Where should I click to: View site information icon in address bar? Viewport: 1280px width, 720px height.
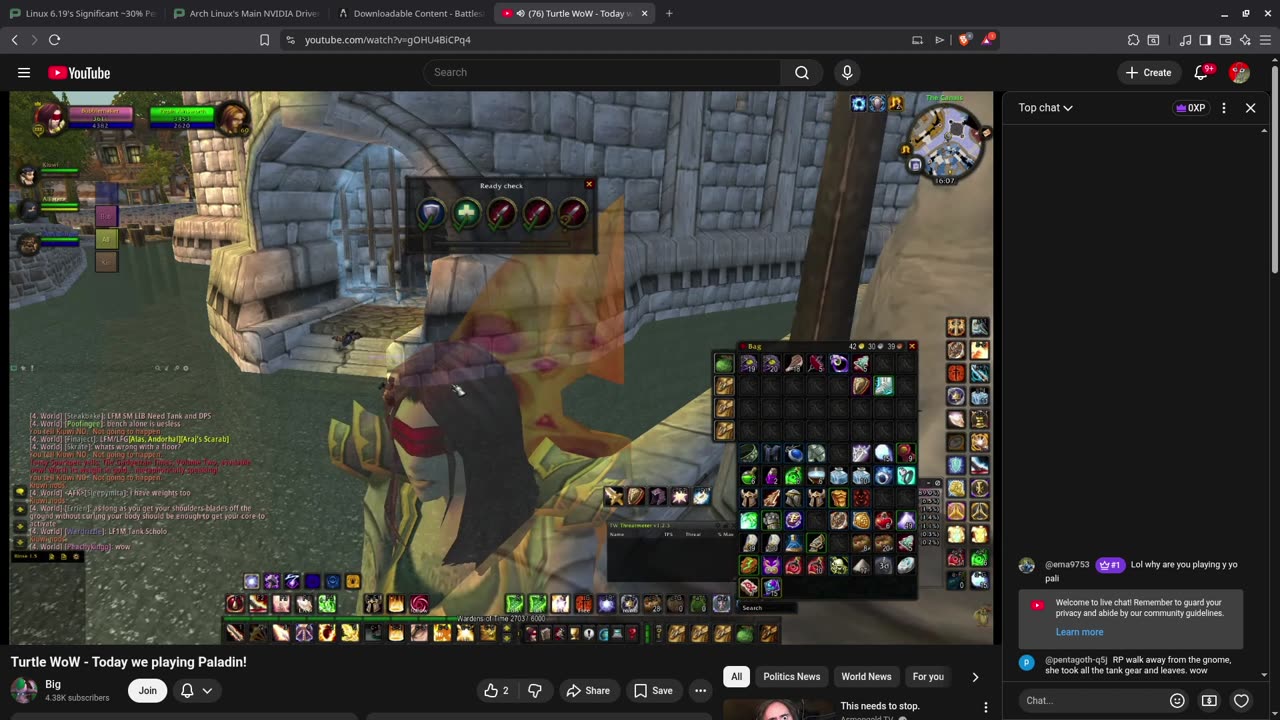pyautogui.click(x=290, y=40)
